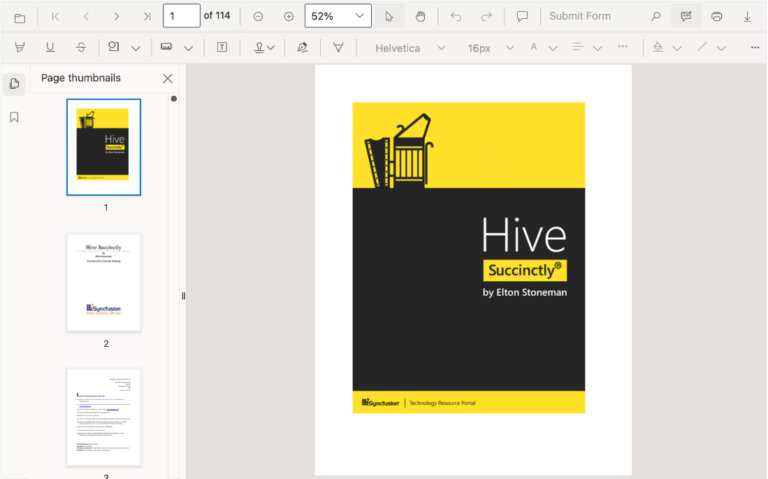Download the PDF file
Viewport: 768px width, 479px height.
747,17
